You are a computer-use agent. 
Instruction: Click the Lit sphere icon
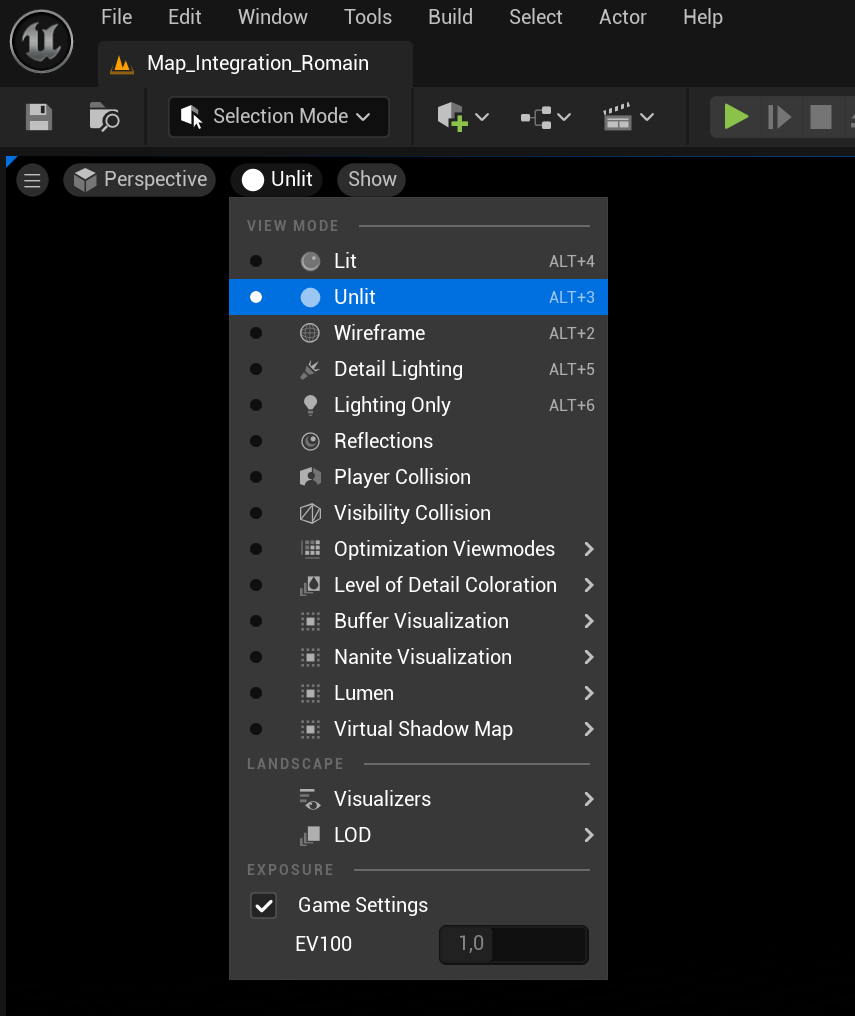point(310,261)
